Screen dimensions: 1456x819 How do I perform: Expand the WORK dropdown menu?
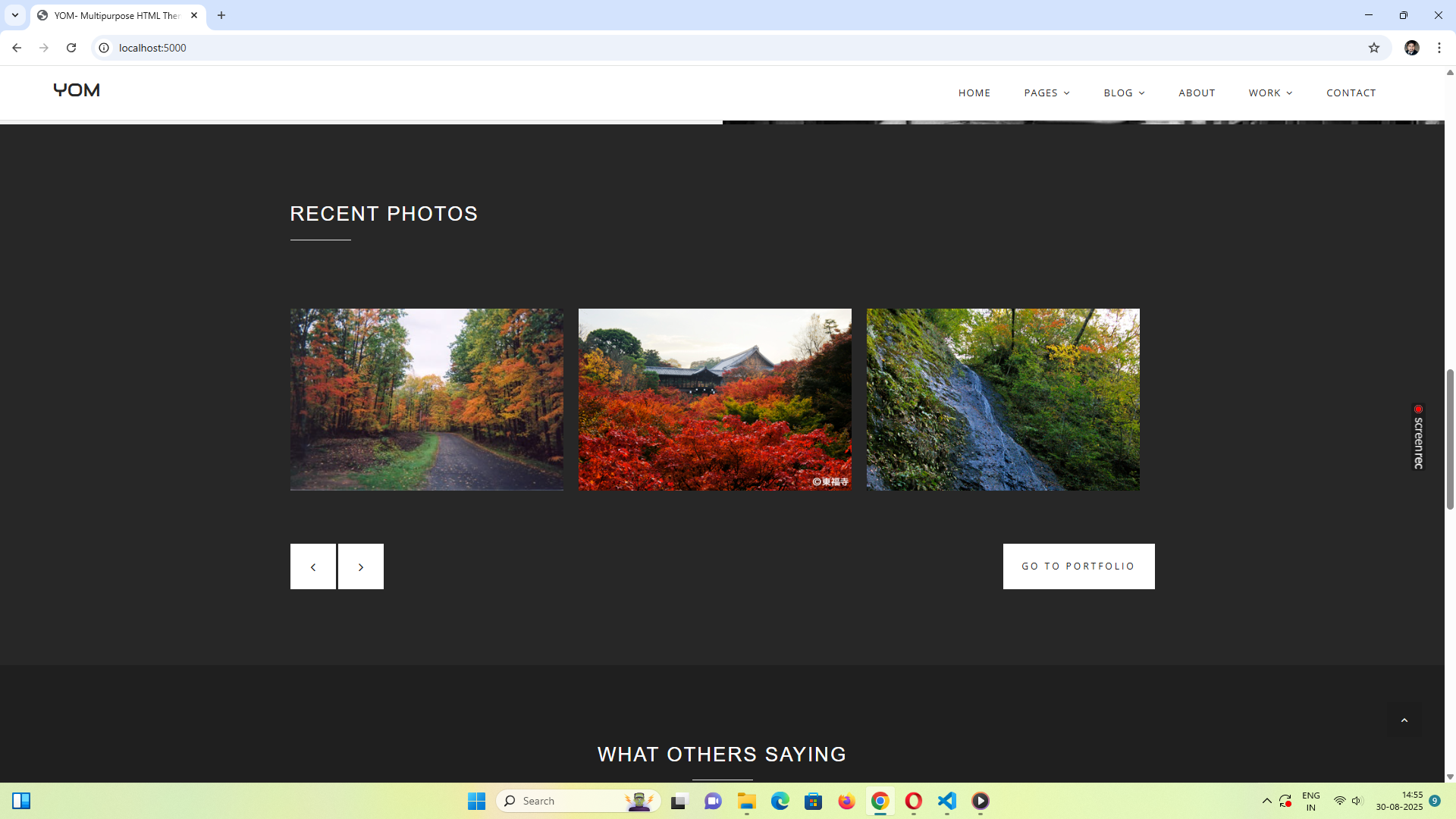[x=1270, y=93]
